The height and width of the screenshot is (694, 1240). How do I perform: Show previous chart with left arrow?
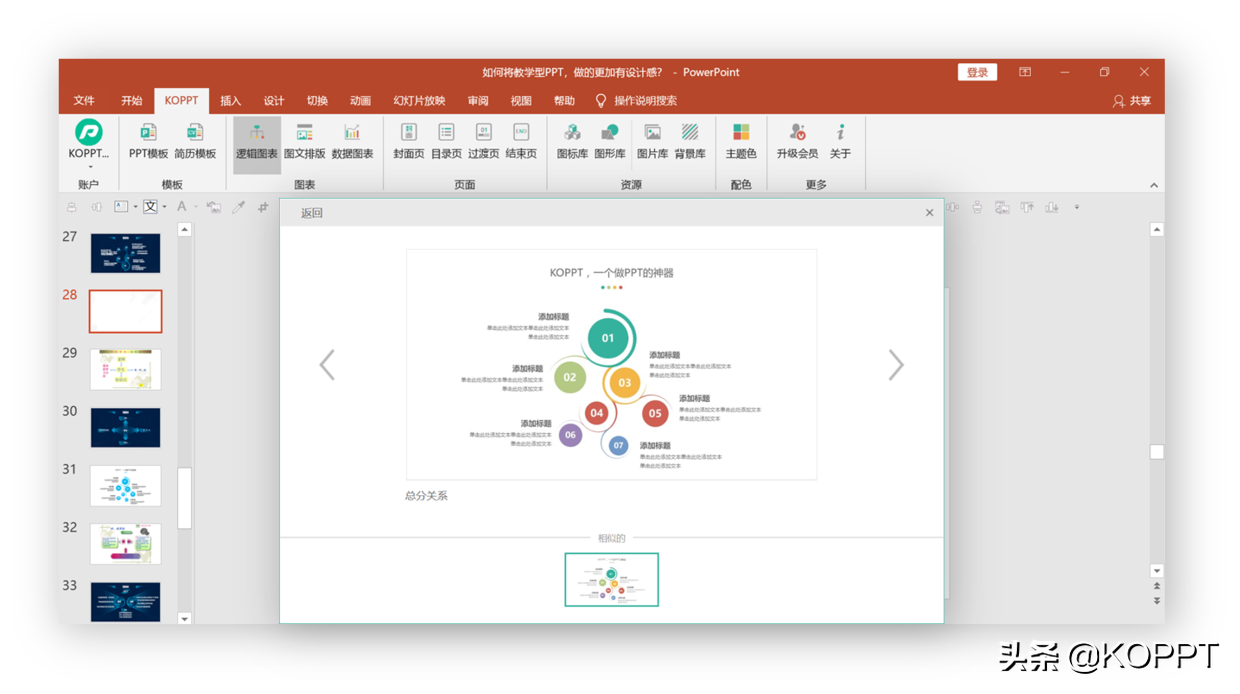(327, 365)
